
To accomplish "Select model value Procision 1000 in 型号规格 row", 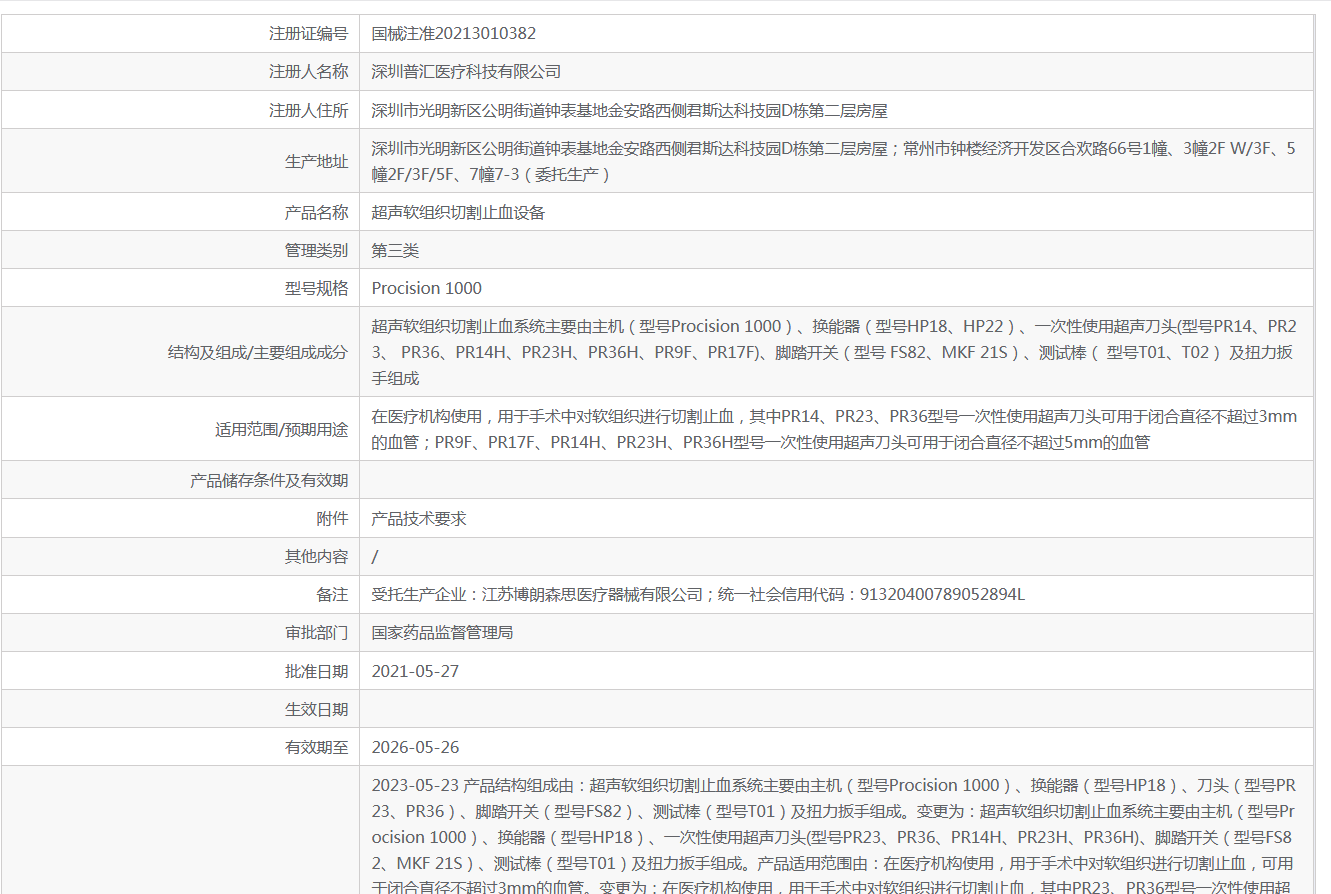I will [427, 288].
